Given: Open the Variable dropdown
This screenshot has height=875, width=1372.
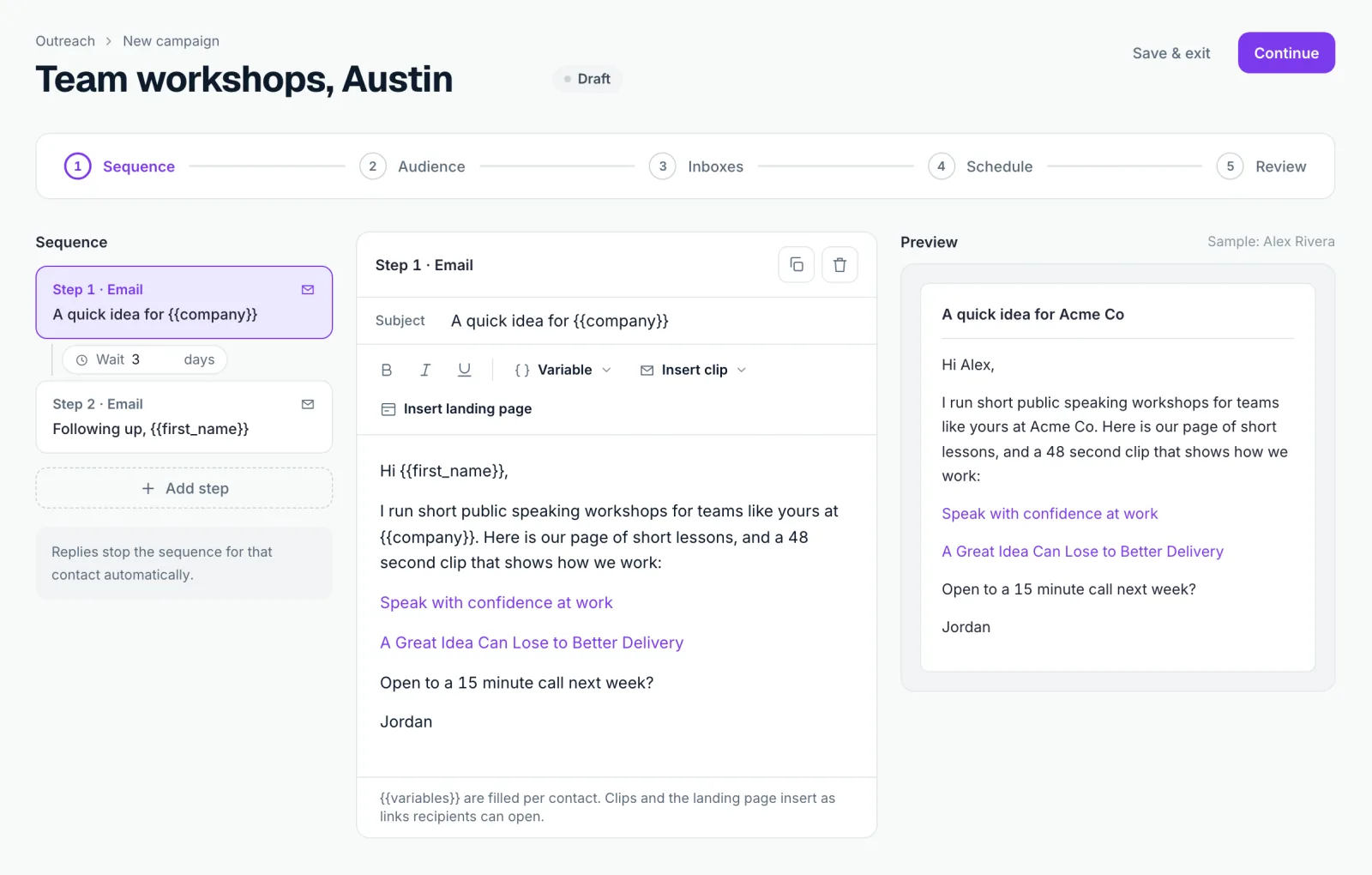Looking at the screenshot, I should pos(563,370).
